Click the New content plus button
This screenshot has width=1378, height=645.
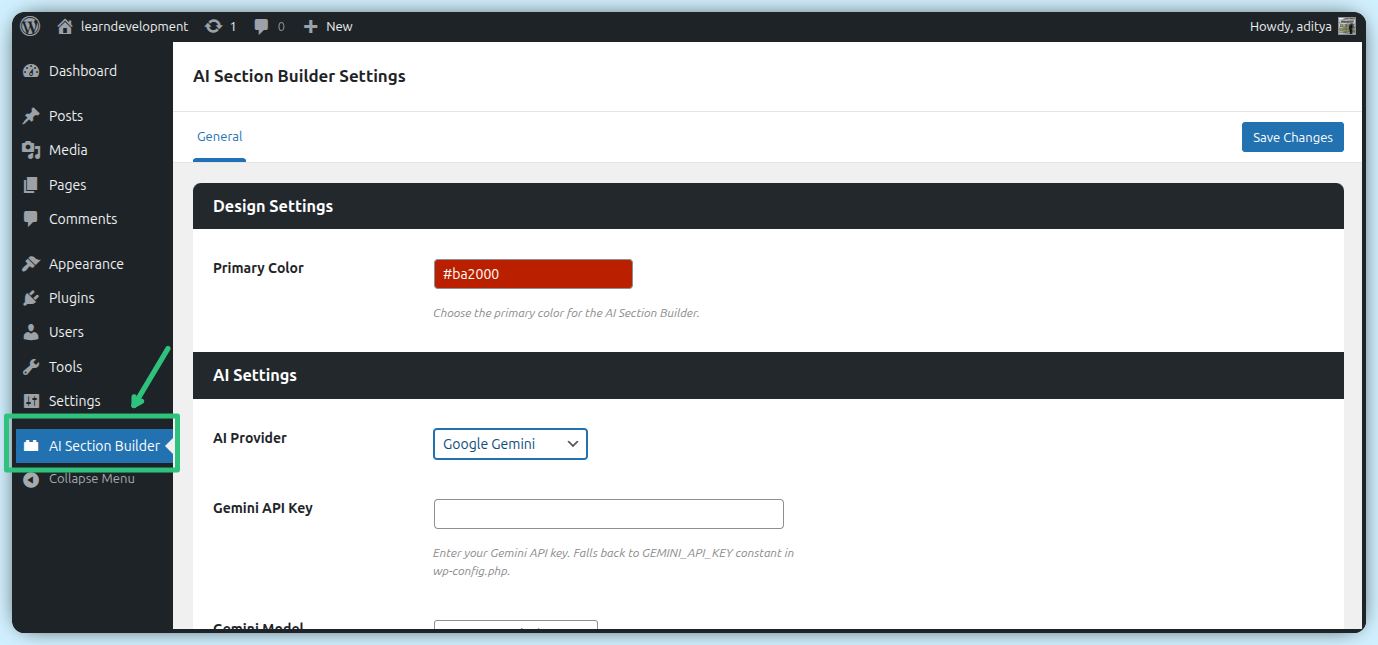point(327,27)
